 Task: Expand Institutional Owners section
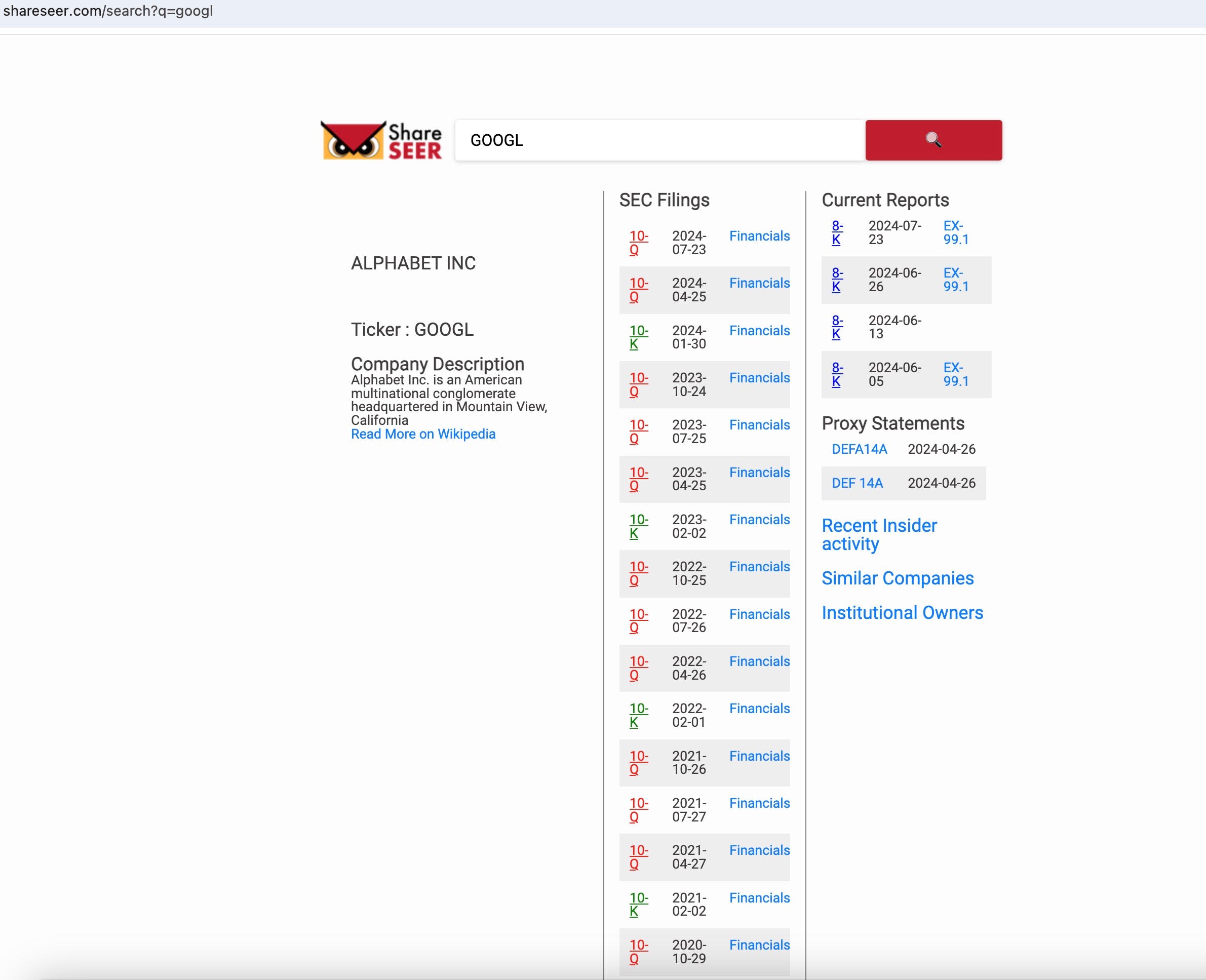point(902,612)
